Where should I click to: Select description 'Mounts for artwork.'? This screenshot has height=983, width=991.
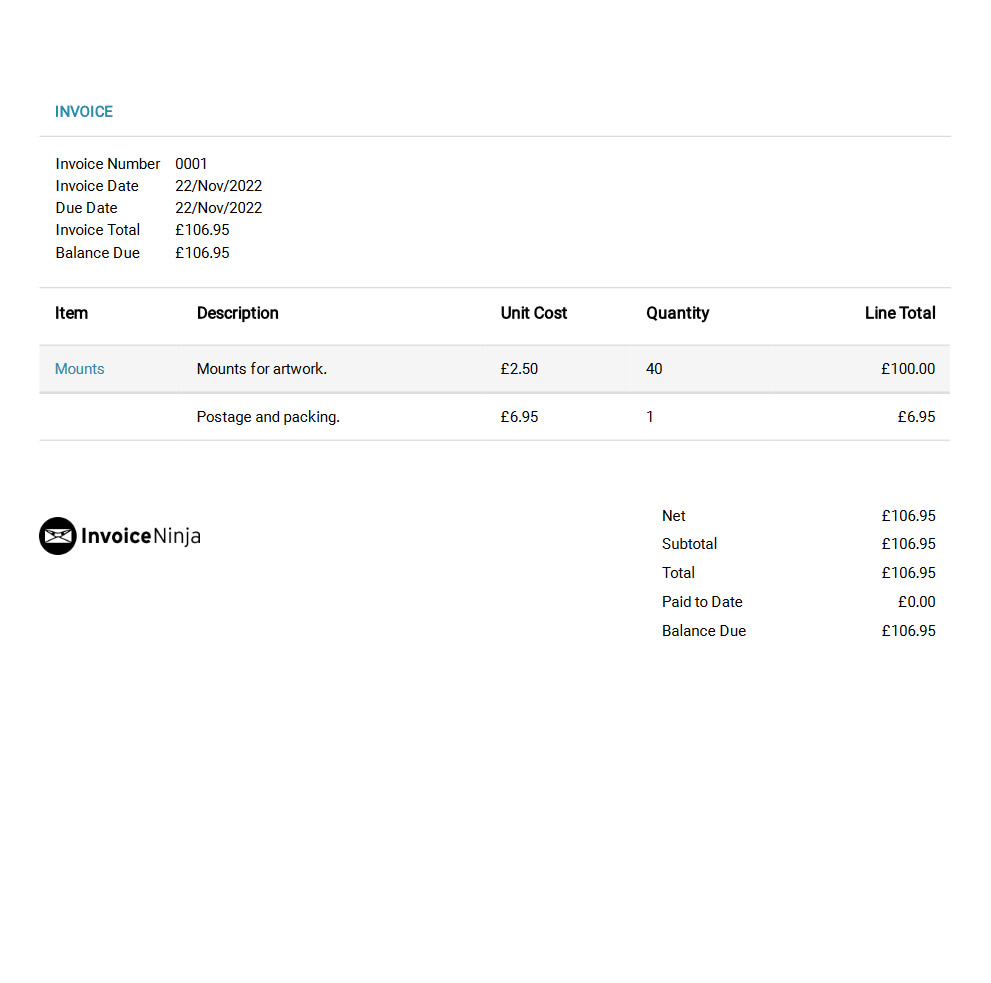[x=262, y=369]
